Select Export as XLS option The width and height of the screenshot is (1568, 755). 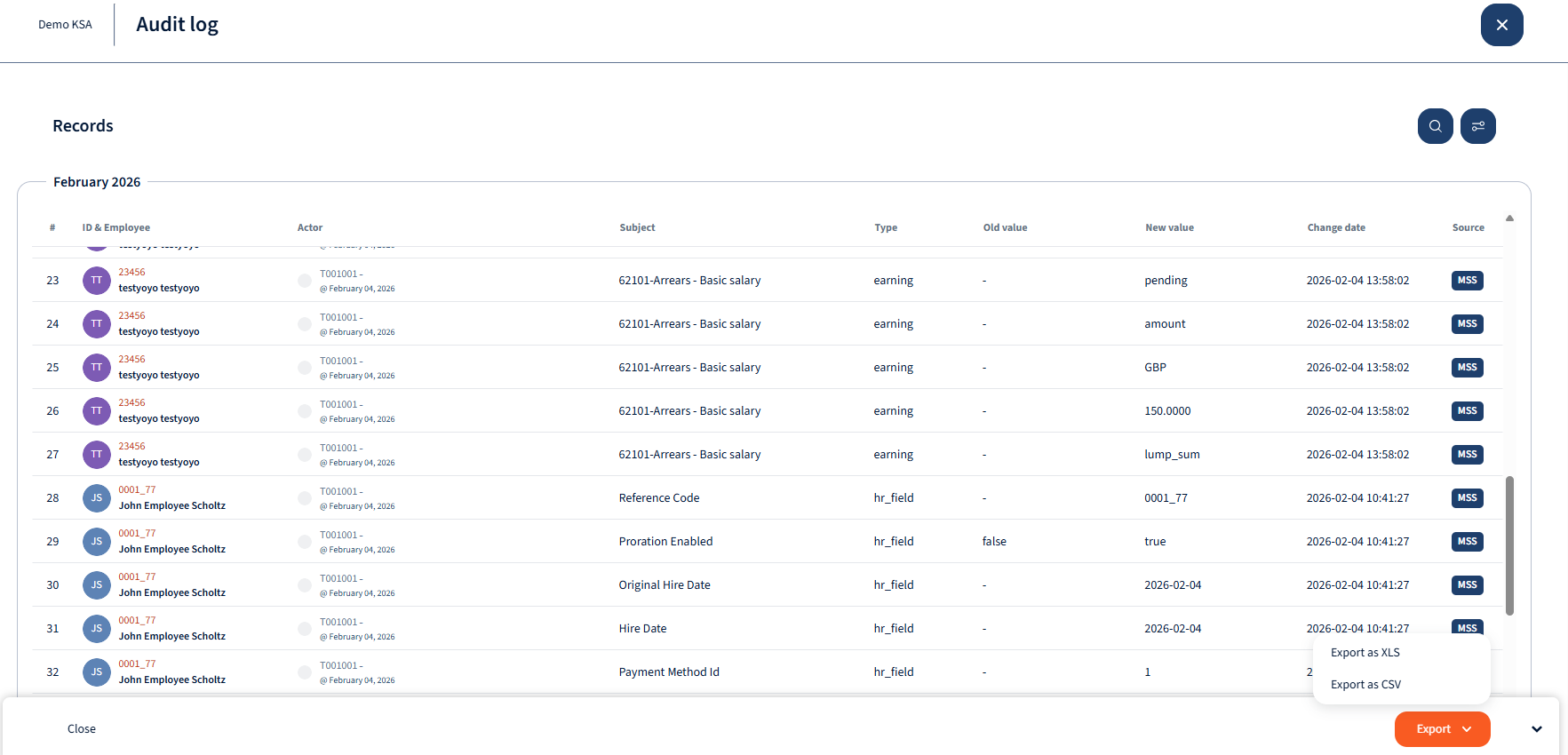click(x=1365, y=653)
